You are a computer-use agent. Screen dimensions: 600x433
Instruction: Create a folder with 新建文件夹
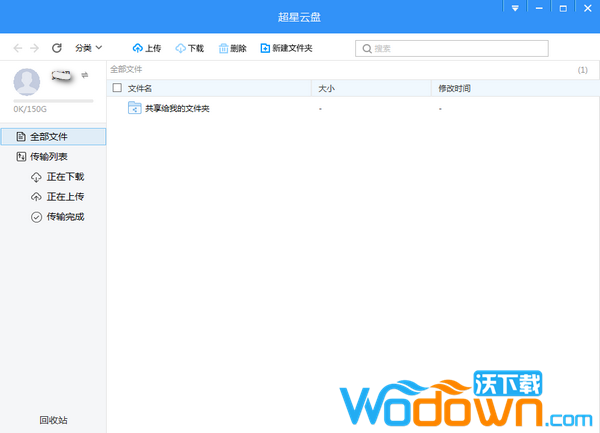coord(286,48)
